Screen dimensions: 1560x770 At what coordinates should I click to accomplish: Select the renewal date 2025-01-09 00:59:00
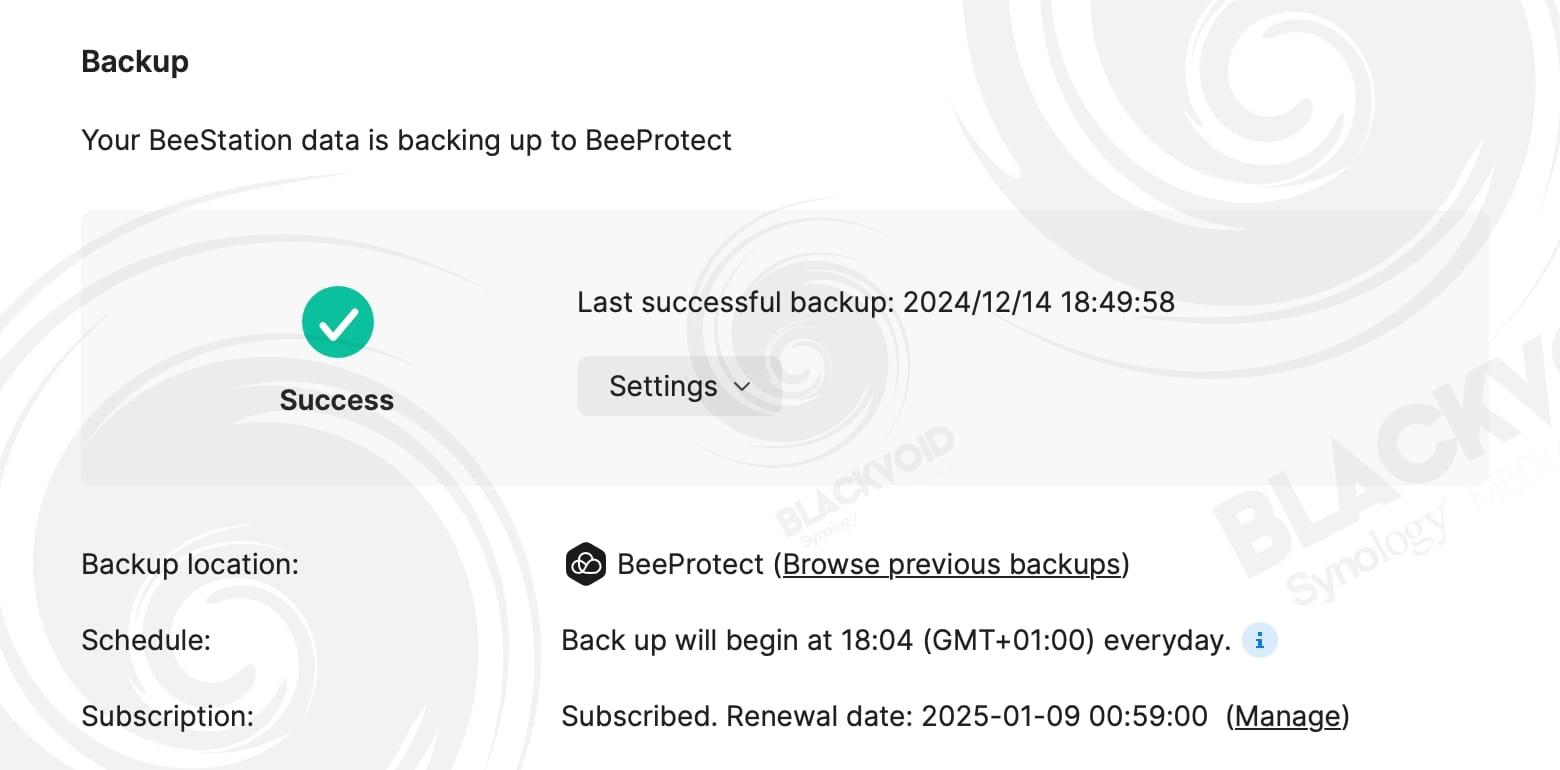point(1064,716)
